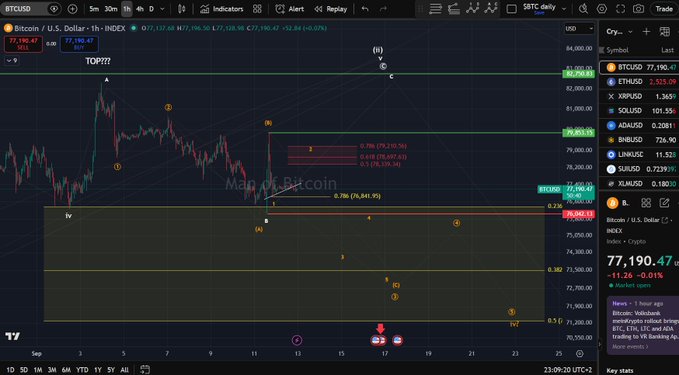Add symbol to watchlist with plus icon
Viewport: 679px width, 375px height.
pyautogui.click(x=646, y=31)
